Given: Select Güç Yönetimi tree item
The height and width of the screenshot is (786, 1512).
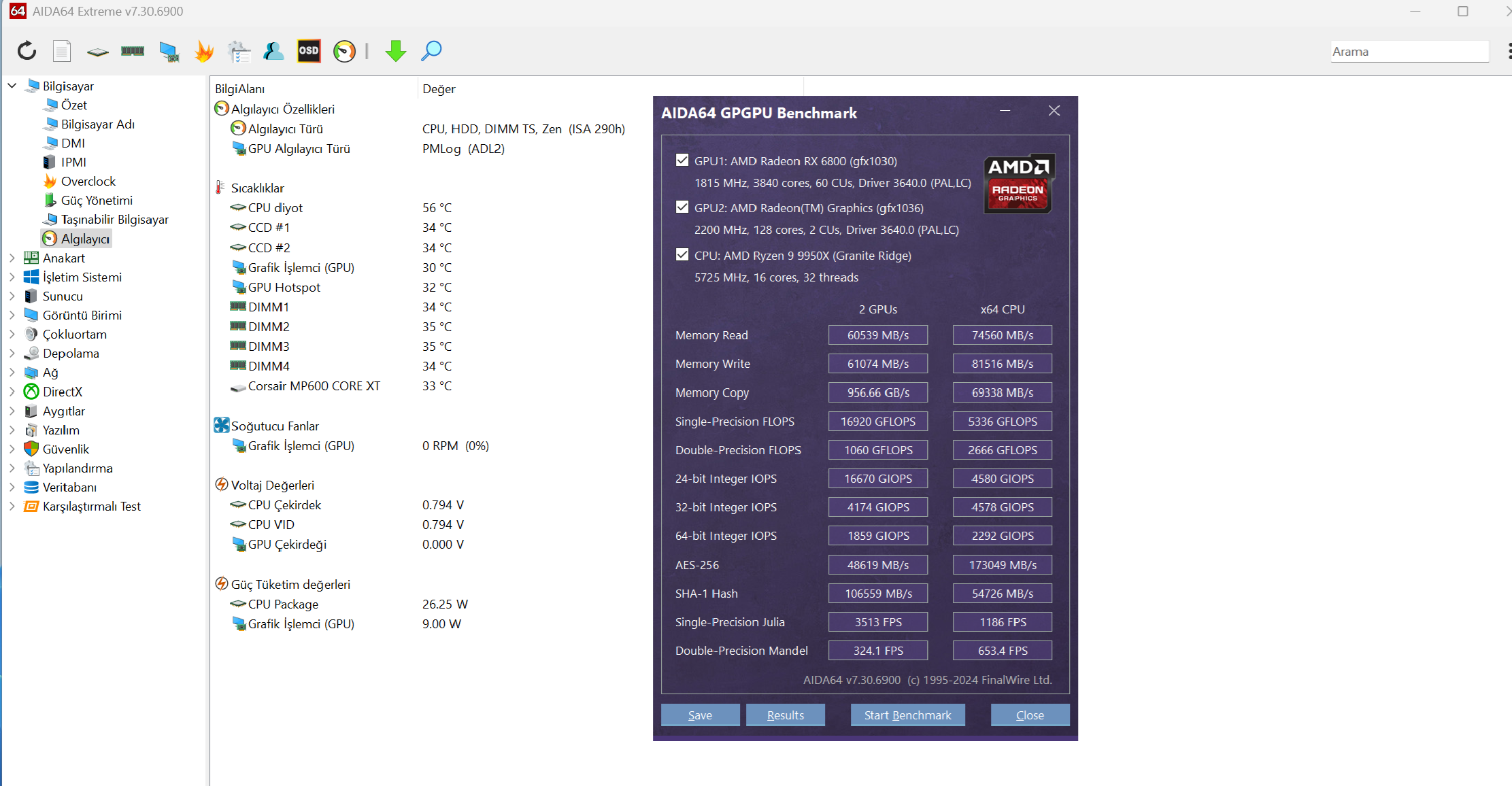Looking at the screenshot, I should (97, 200).
